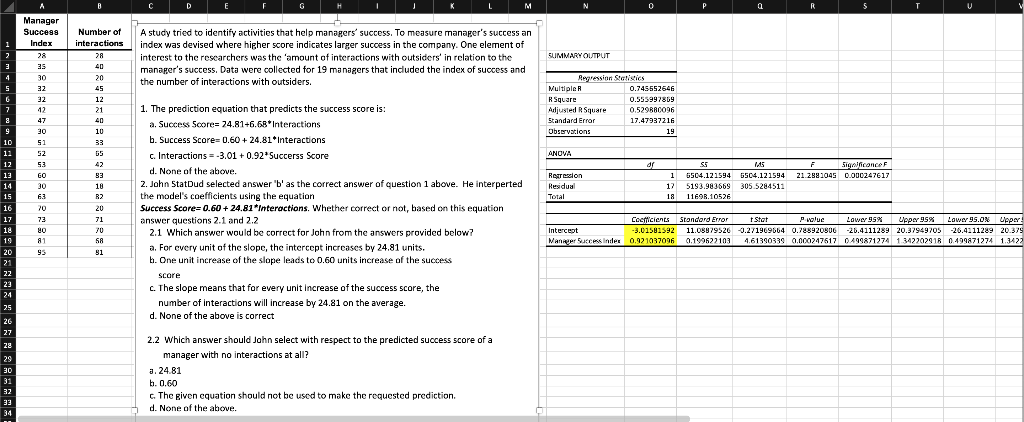
Task: Click the value 0.529880096
Action: [651, 110]
